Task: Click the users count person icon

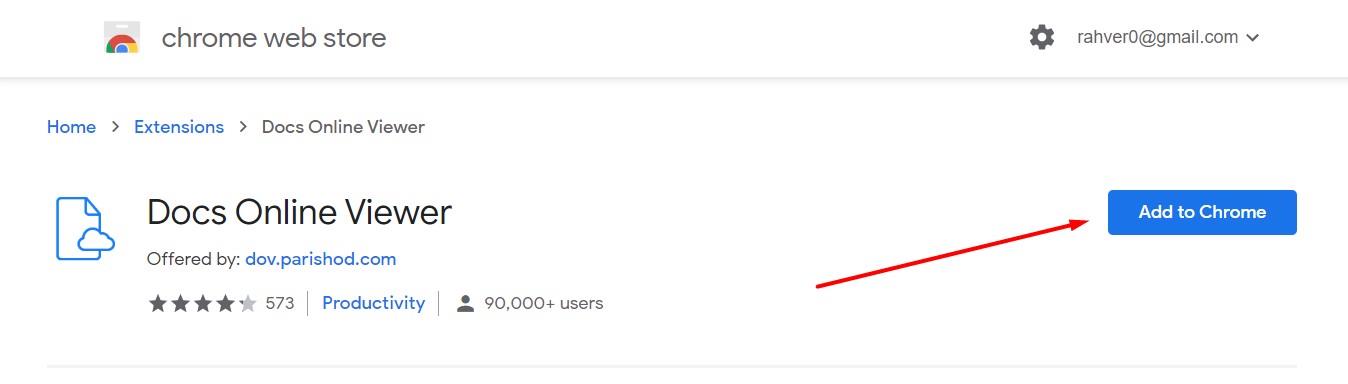Action: (465, 303)
